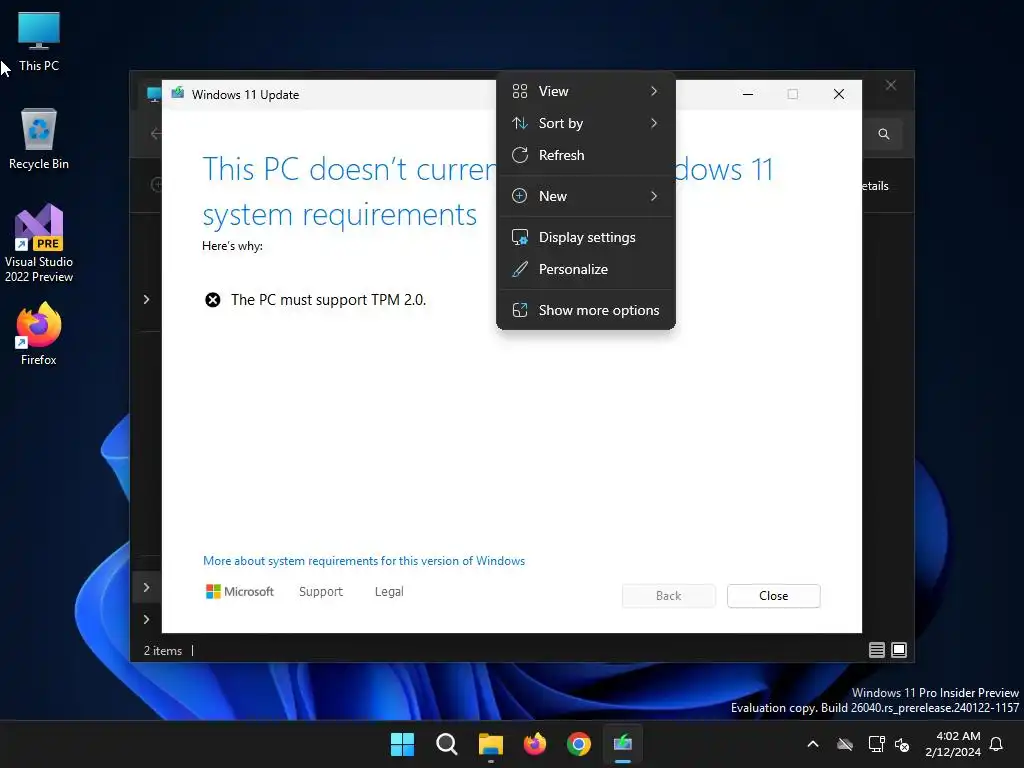This screenshot has width=1024, height=768.
Task: Click the File Explorer search icon
Action: (x=884, y=134)
